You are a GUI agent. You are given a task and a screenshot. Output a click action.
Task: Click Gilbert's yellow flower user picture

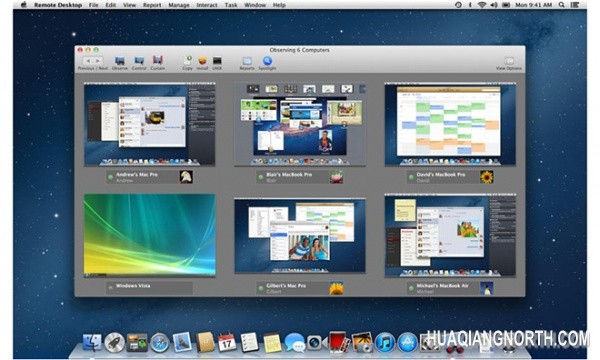tap(336, 288)
